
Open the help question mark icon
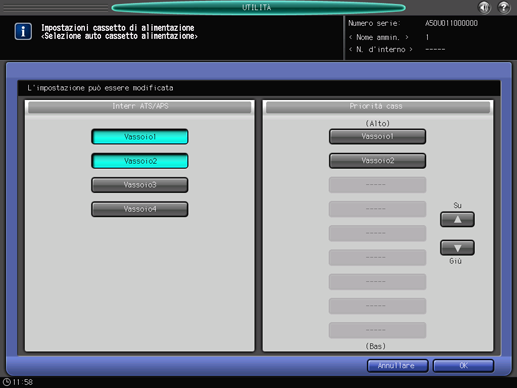click(504, 7)
